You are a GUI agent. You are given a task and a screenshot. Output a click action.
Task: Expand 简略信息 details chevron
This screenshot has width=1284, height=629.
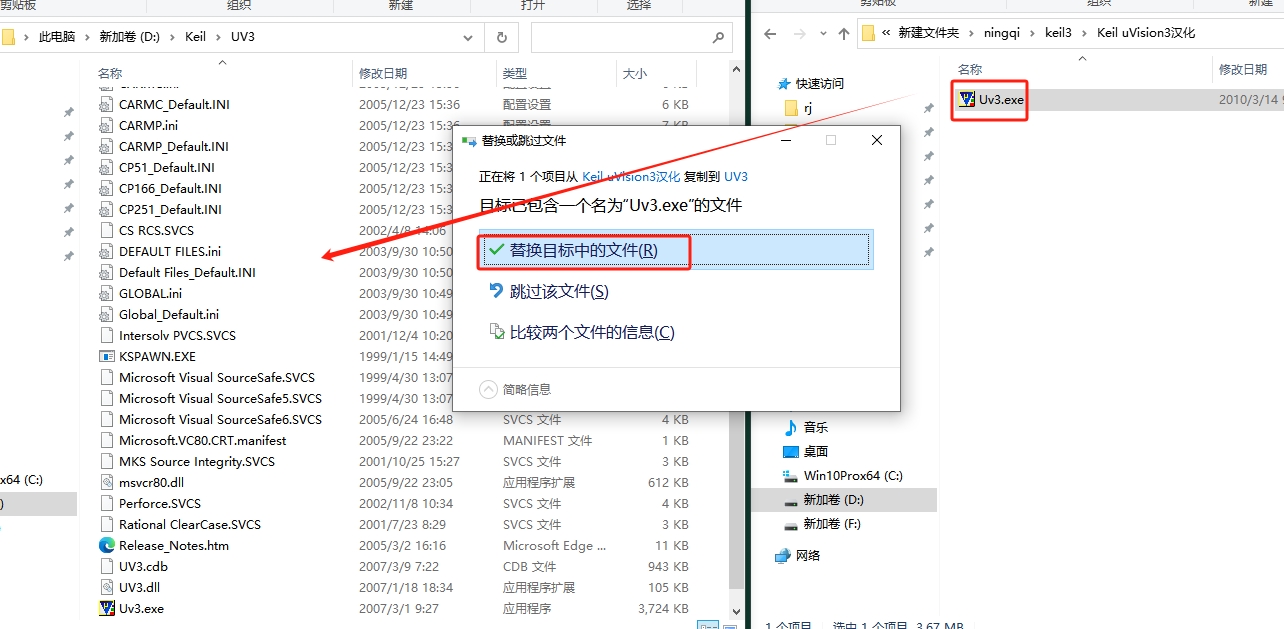click(x=488, y=389)
